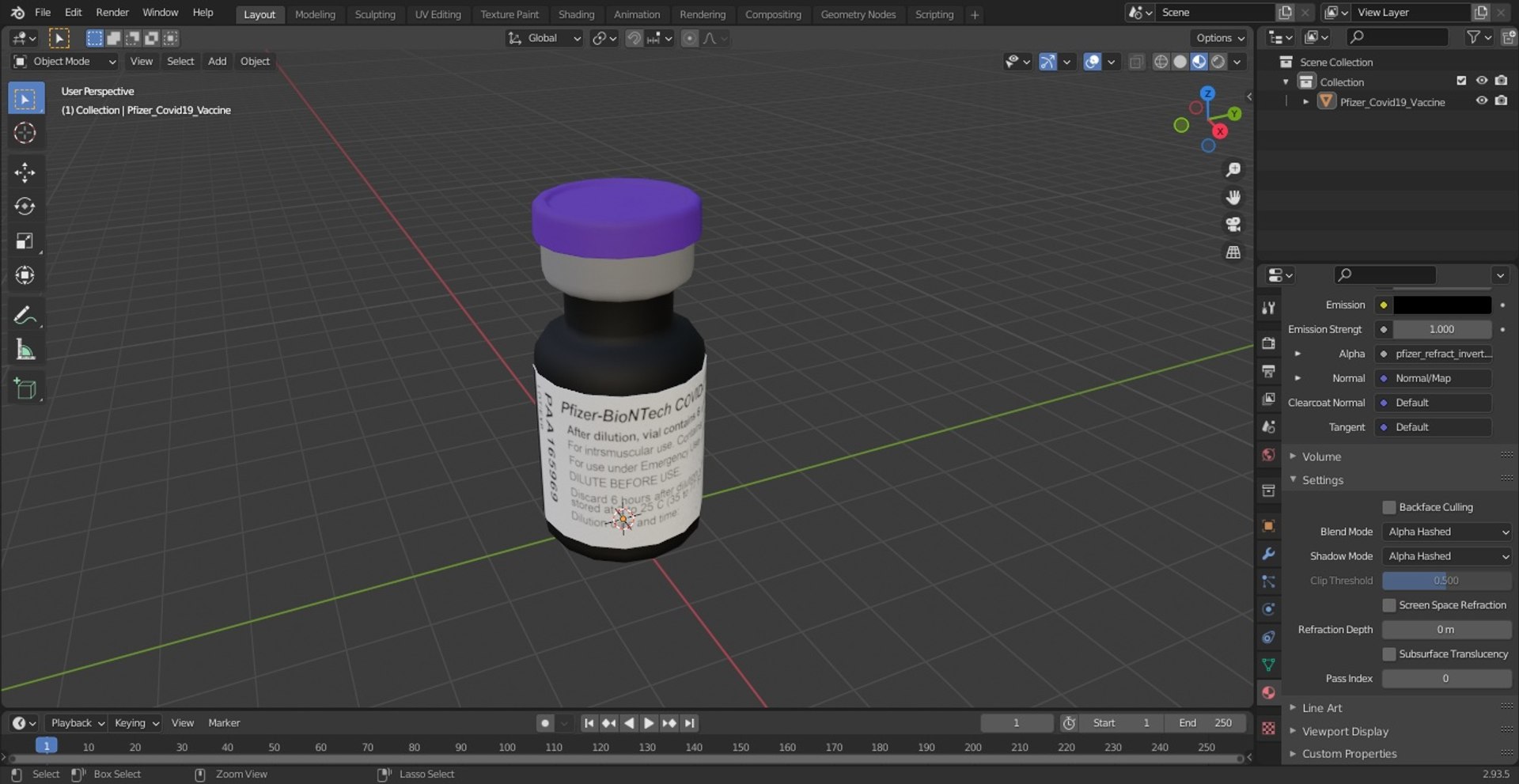1519x784 pixels.
Task: Toggle Collection eye visibility
Action: tap(1482, 81)
